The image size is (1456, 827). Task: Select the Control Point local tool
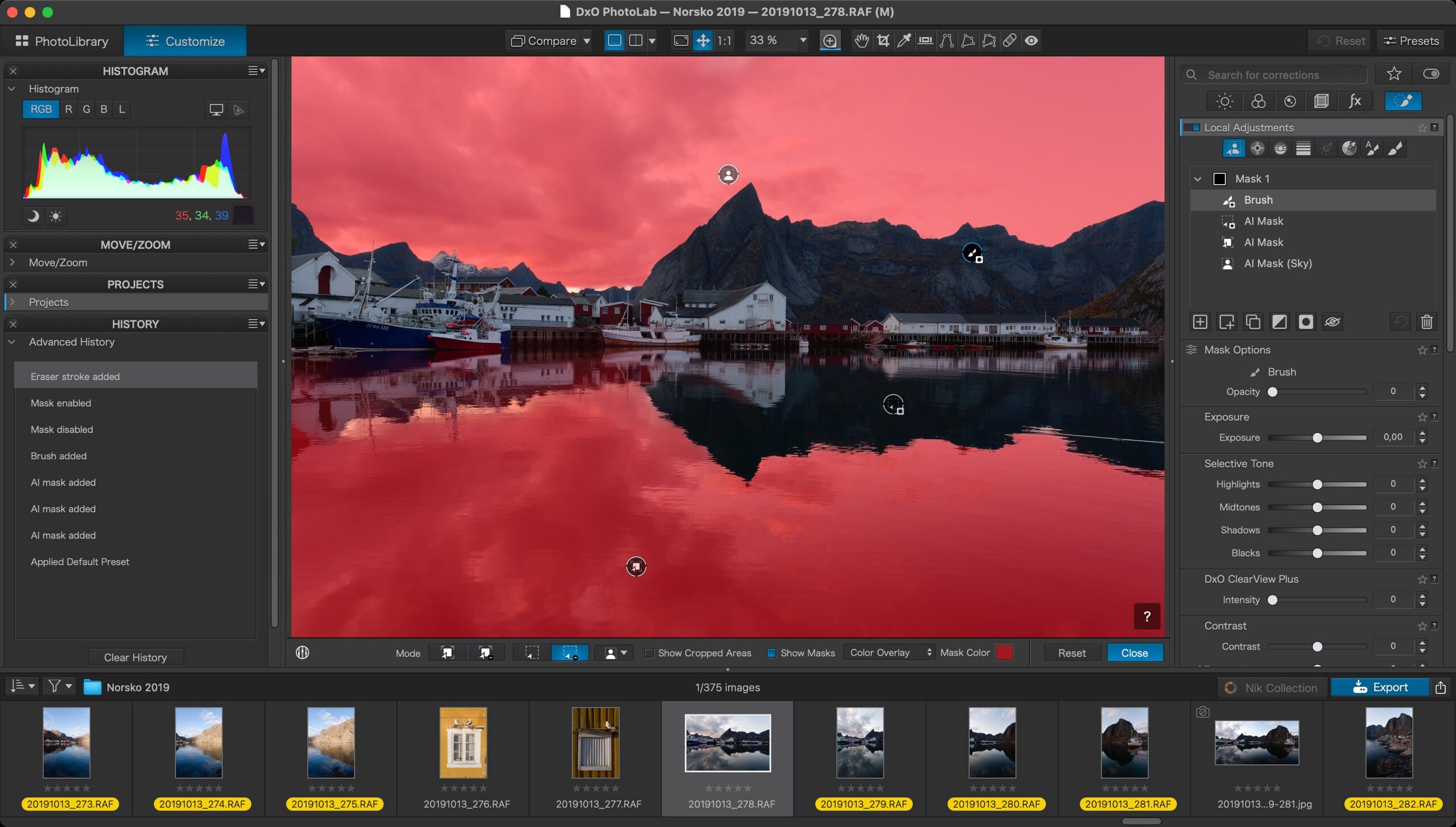click(1257, 148)
